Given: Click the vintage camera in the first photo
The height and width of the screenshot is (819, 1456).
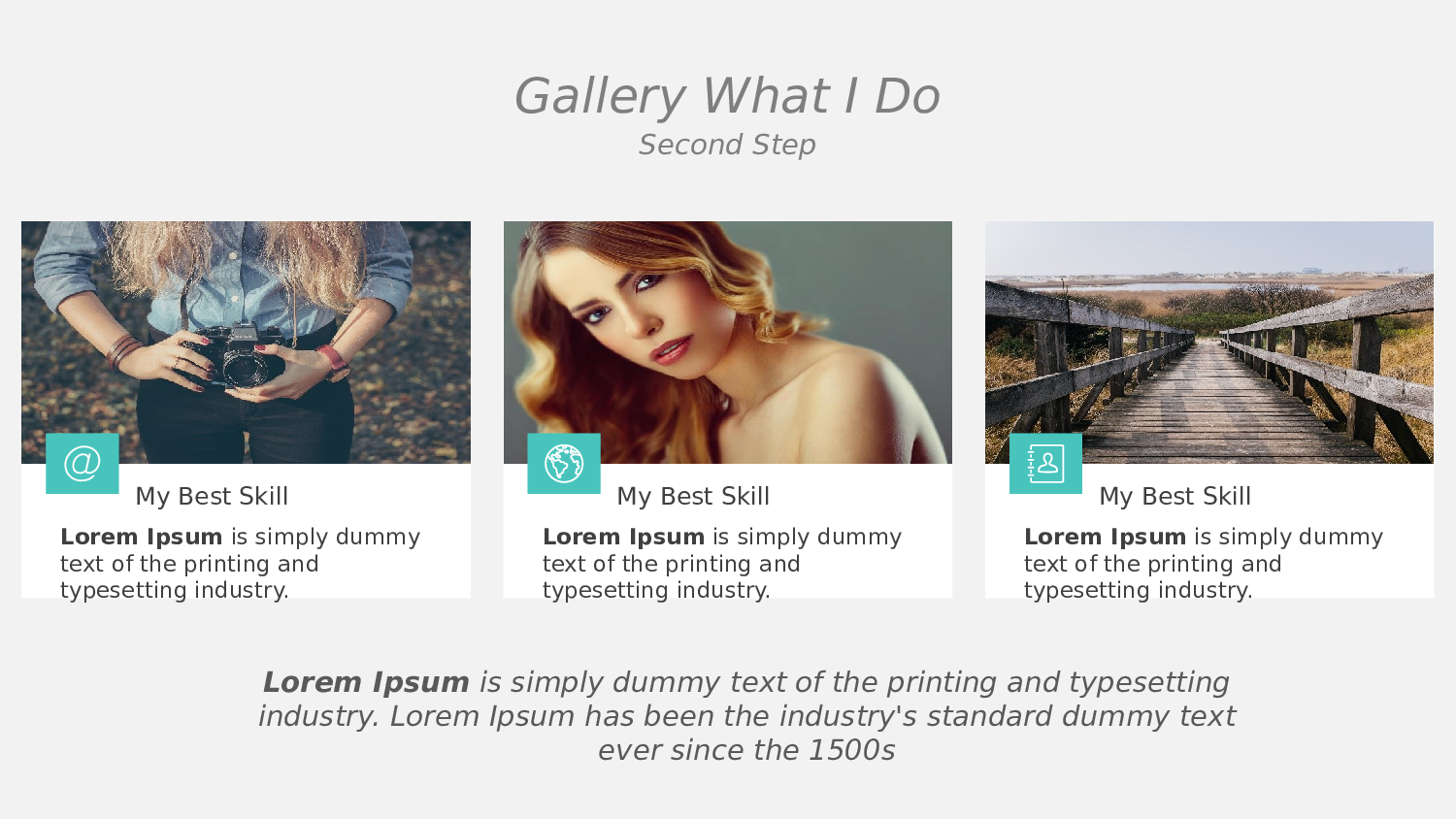Looking at the screenshot, I should (236, 356).
